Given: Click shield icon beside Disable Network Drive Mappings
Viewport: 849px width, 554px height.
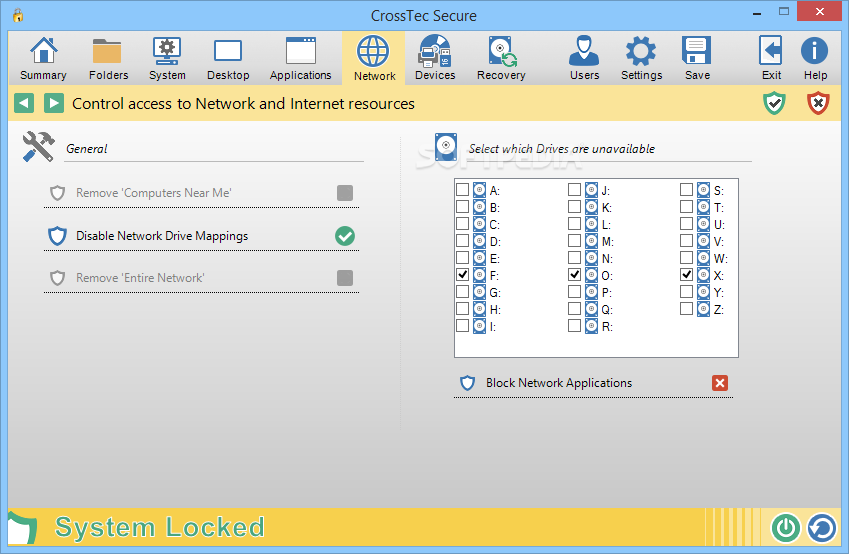Looking at the screenshot, I should click(x=57, y=236).
